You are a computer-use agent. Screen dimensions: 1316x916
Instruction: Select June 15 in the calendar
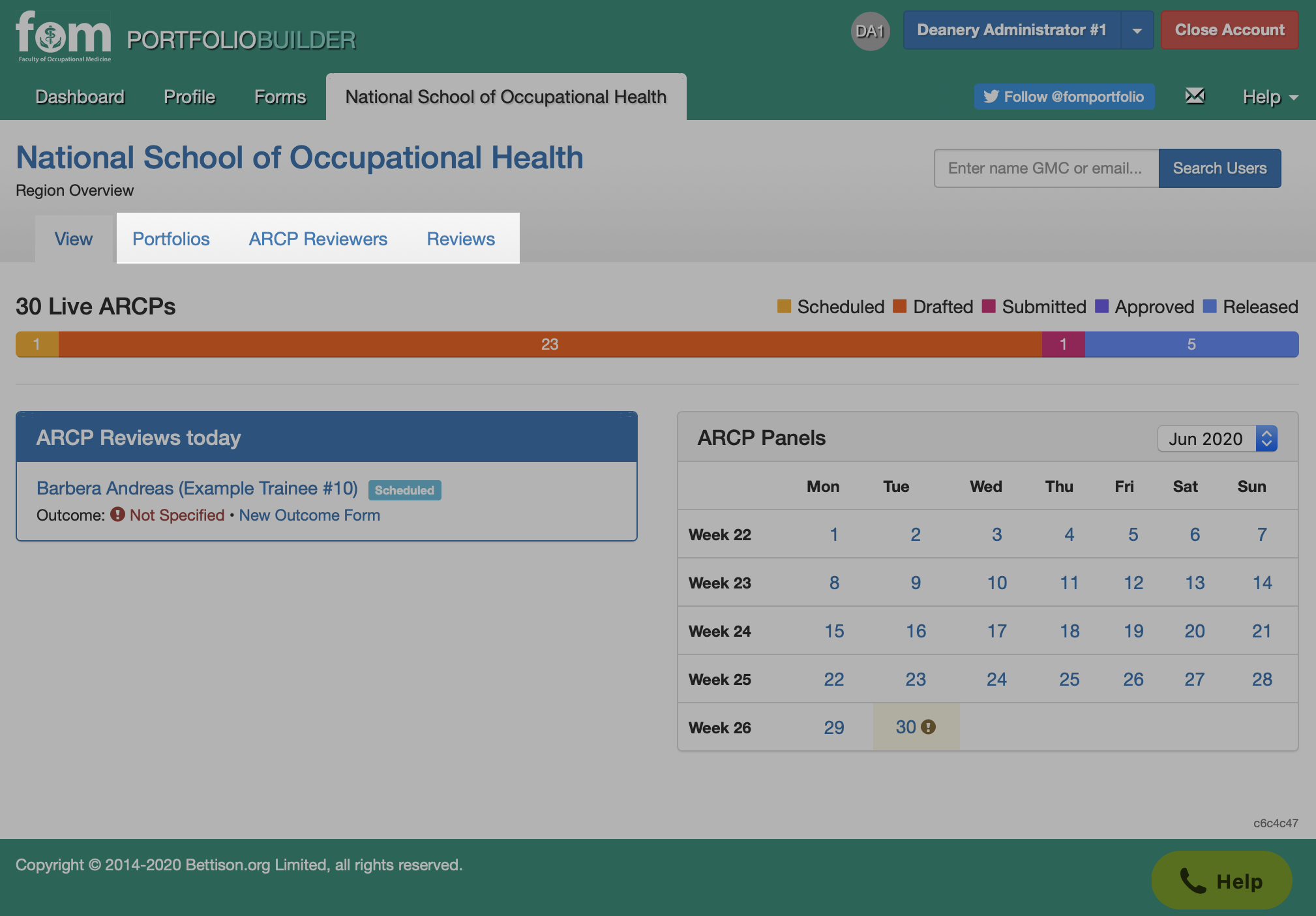(833, 631)
